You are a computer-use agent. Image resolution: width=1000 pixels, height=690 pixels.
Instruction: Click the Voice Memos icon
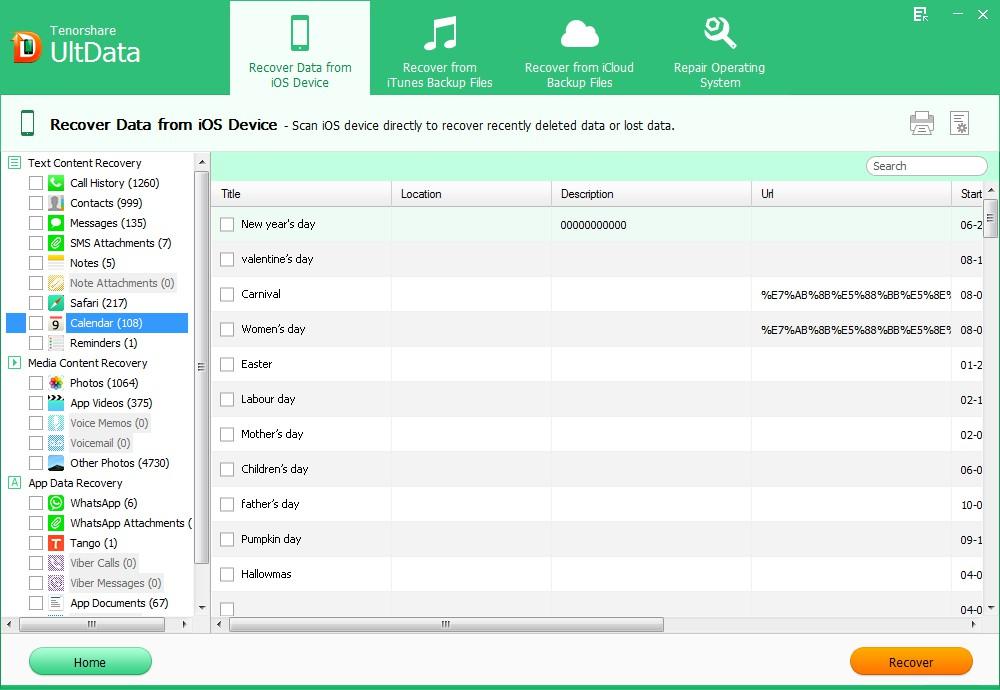pyautogui.click(x=56, y=423)
